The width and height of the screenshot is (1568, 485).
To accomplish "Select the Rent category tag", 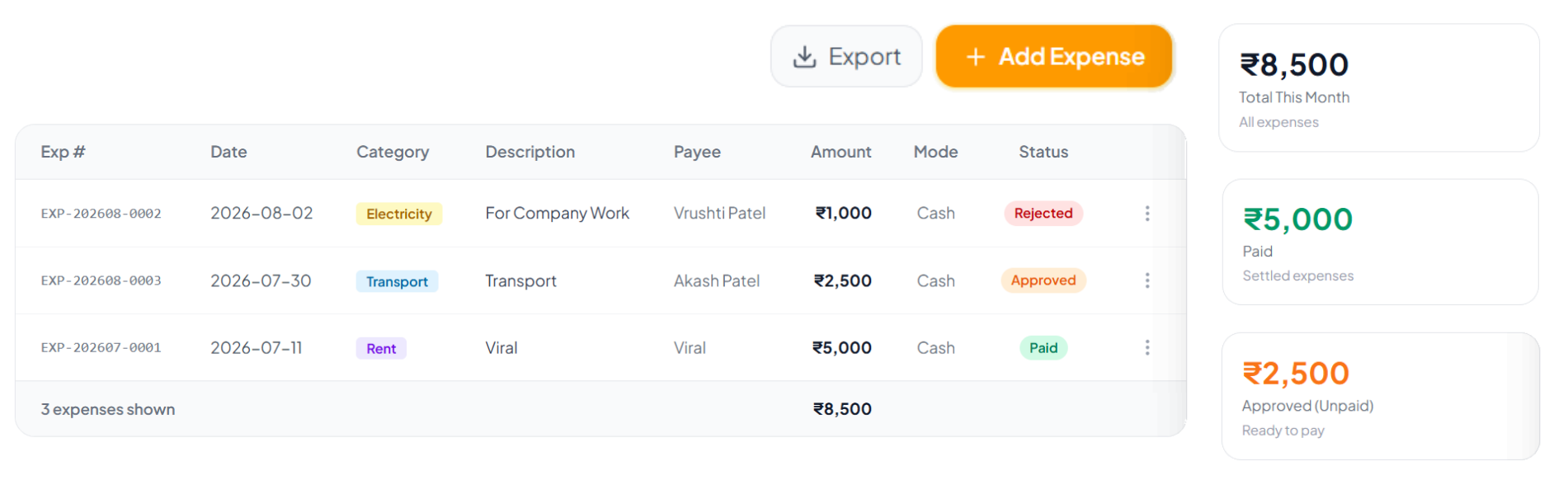I will (381, 348).
